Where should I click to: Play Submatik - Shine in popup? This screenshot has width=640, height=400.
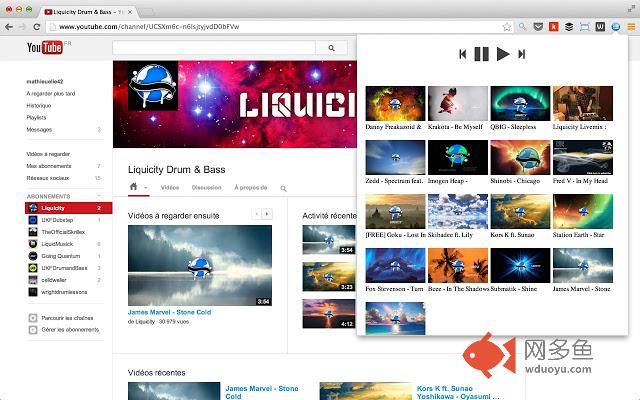click(x=520, y=265)
